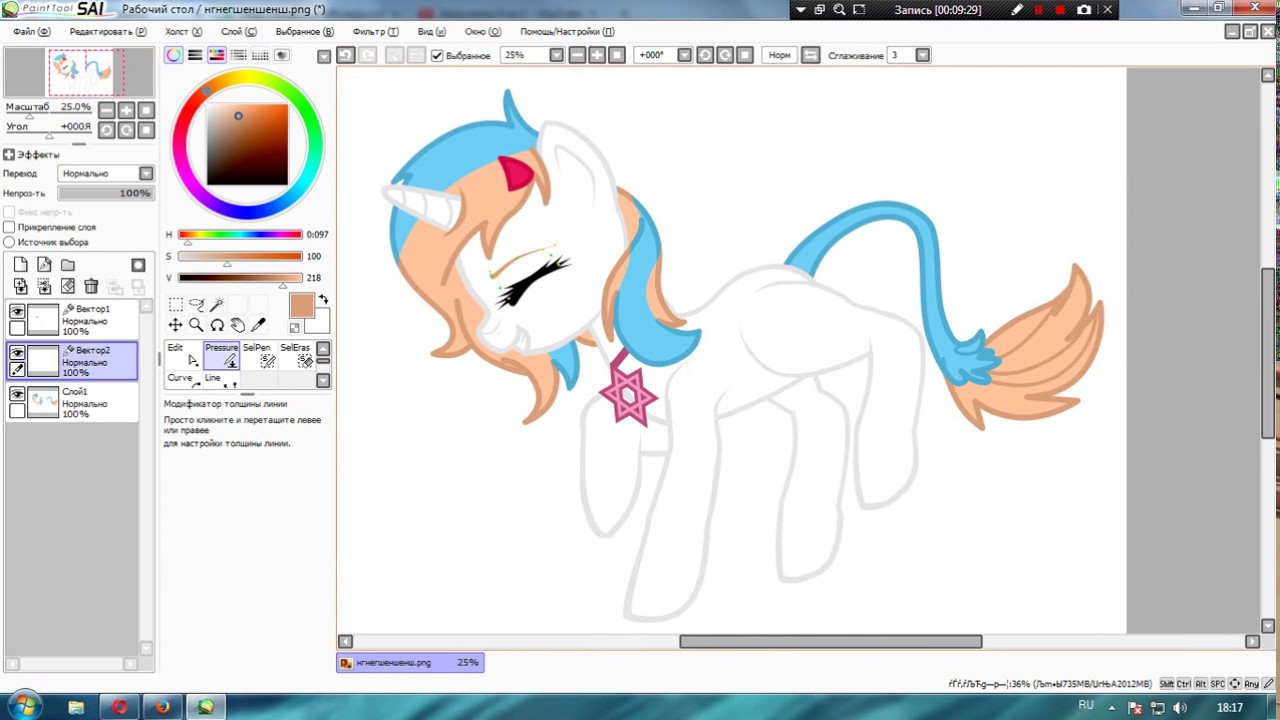This screenshot has height=720, width=1280.
Task: Flip the canvas view horizontally
Action: pyautogui.click(x=811, y=55)
